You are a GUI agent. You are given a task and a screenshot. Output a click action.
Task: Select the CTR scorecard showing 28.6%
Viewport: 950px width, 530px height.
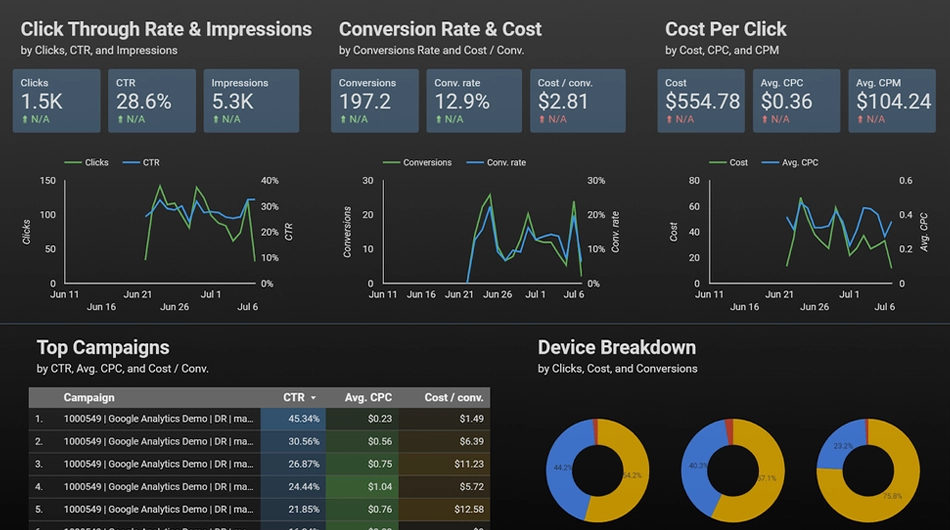[x=152, y=101]
